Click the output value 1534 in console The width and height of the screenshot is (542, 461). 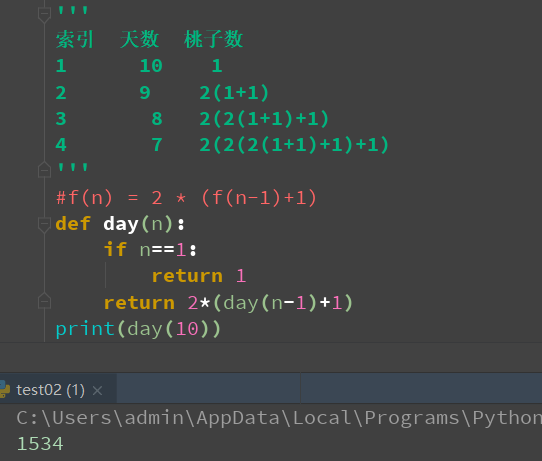pos(40,444)
